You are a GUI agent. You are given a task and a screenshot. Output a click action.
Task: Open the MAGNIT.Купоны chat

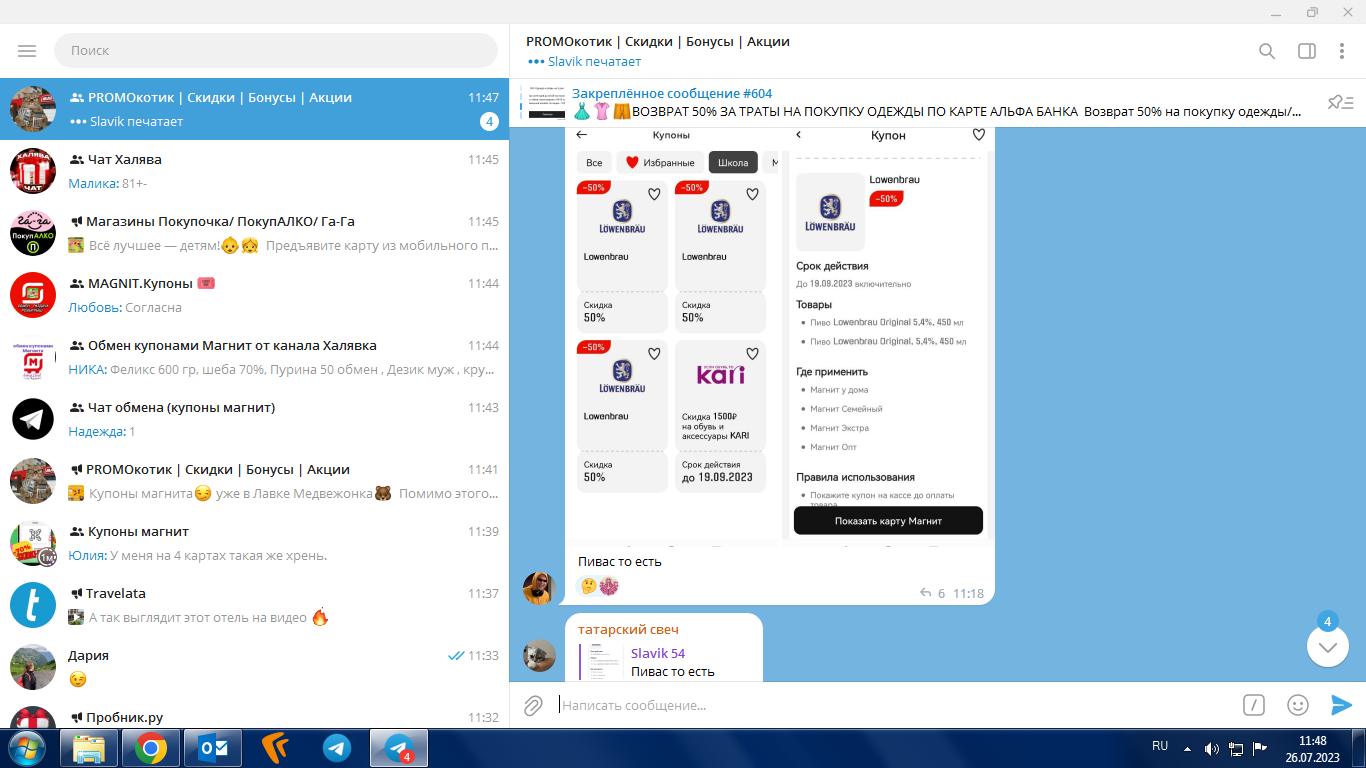tap(255, 295)
